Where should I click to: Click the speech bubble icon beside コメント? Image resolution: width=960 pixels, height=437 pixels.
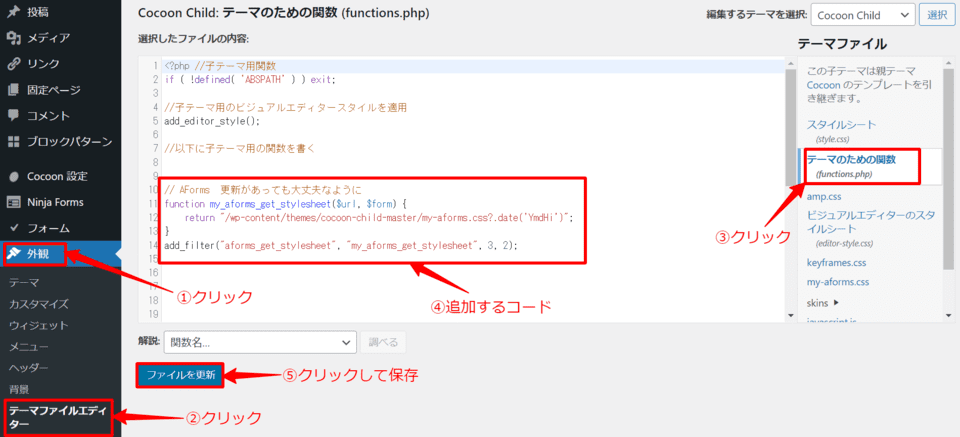pyautogui.click(x=13, y=116)
